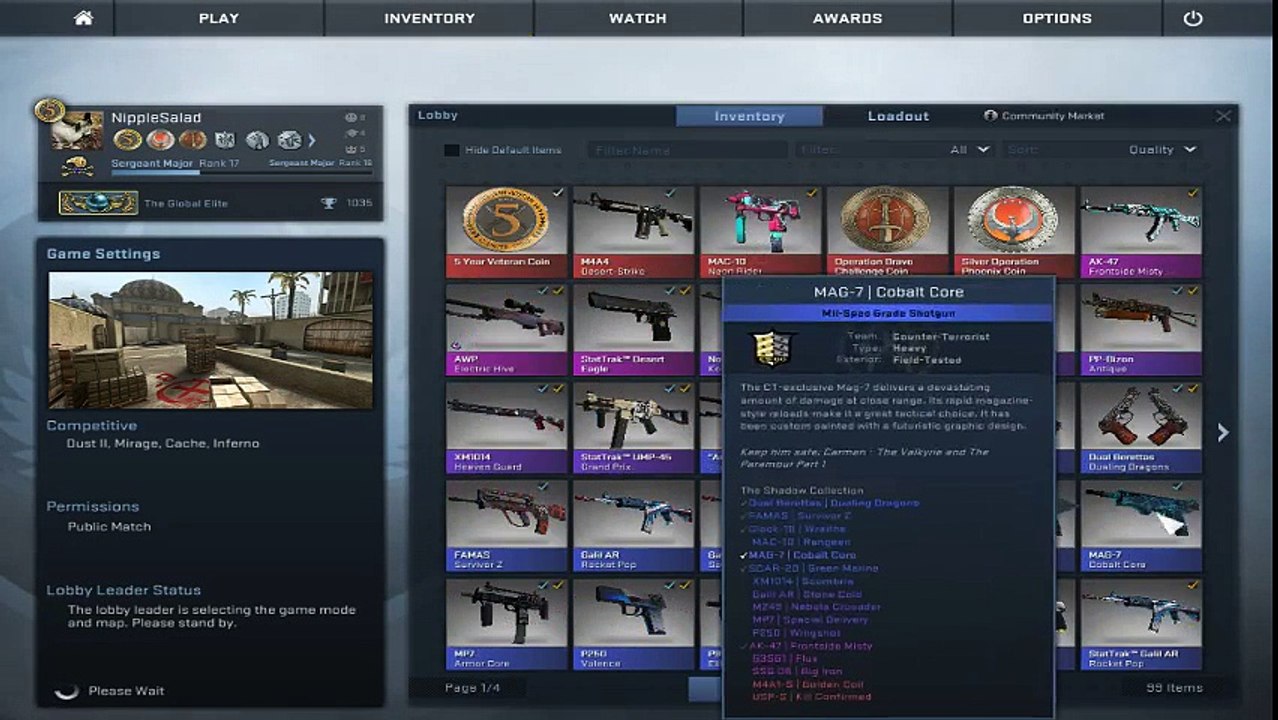Select Operation Bravo Challenge Coin
1278x720 pixels.
pos(887,231)
